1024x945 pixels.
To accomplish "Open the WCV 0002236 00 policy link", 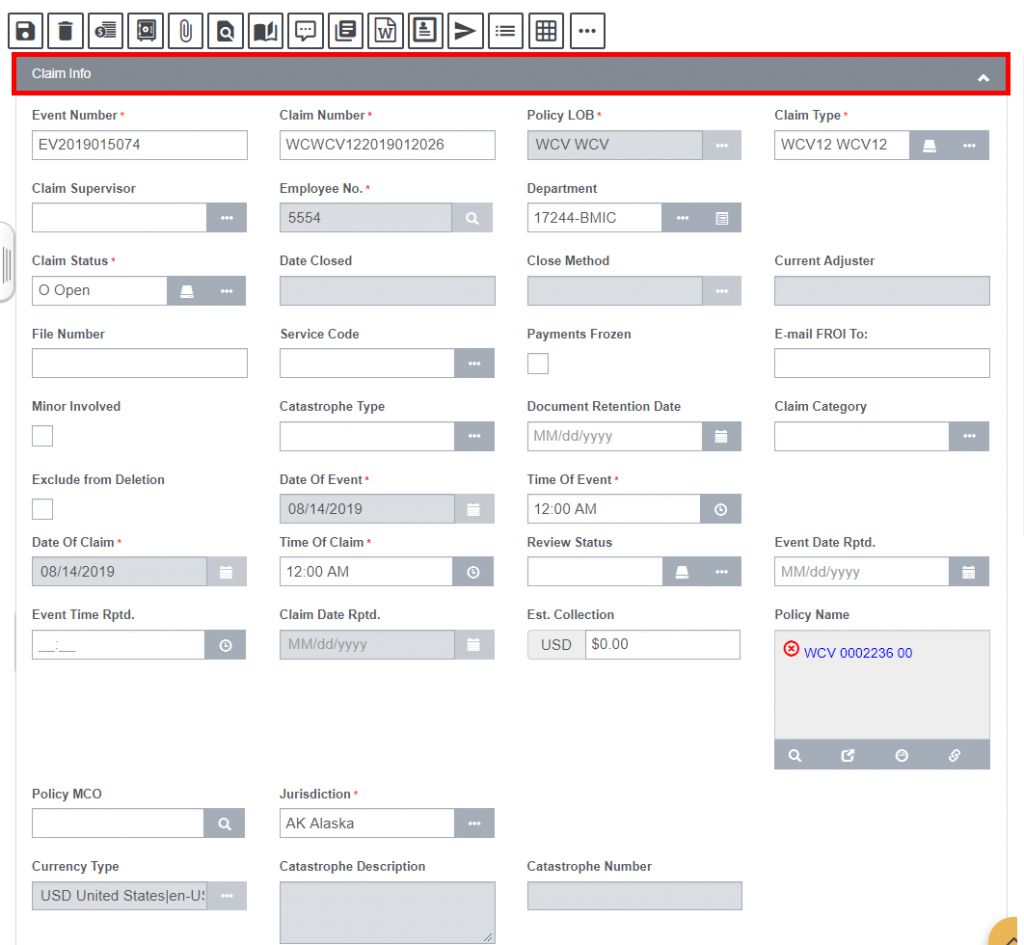I will 857,653.
